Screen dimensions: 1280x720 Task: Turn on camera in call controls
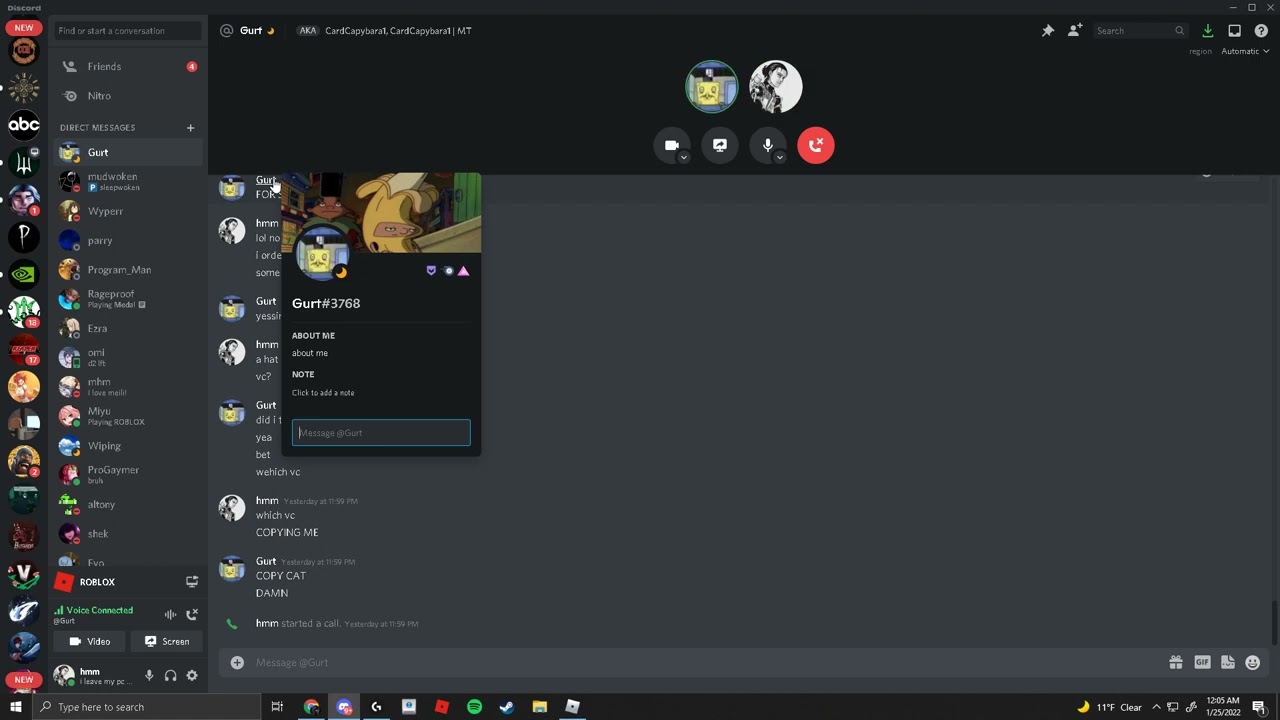click(672, 145)
